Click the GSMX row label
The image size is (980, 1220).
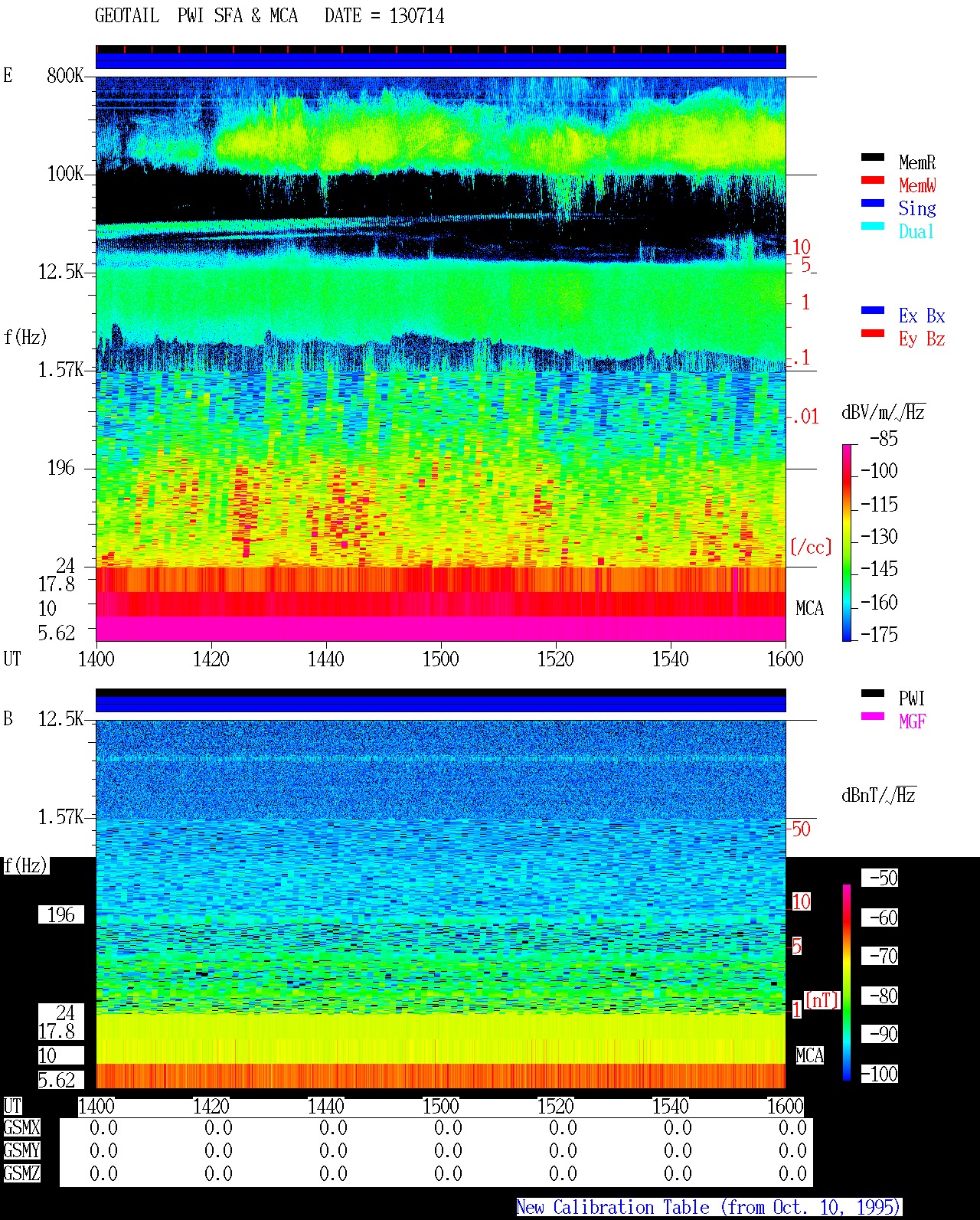21,1128
